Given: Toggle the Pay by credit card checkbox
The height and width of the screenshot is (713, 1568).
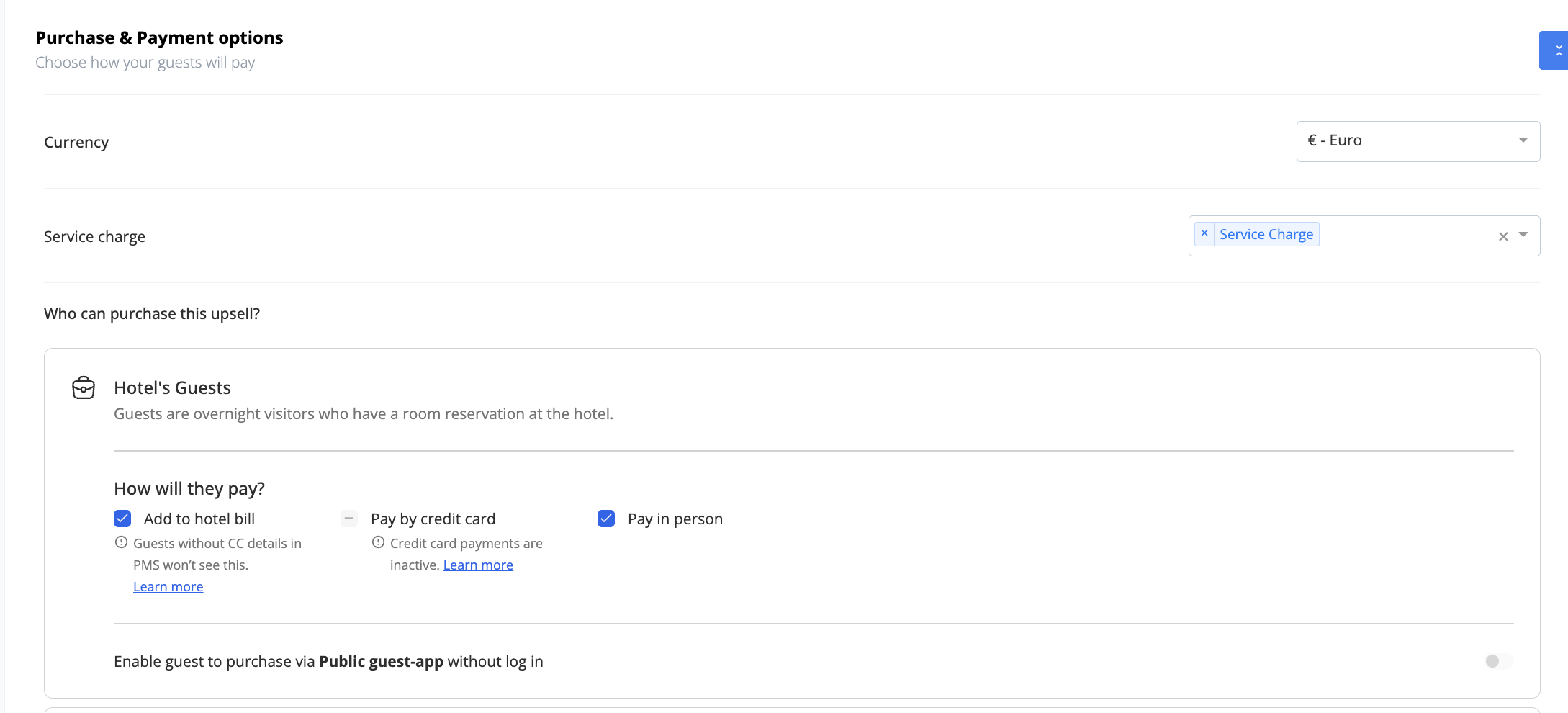Looking at the screenshot, I should coord(349,519).
